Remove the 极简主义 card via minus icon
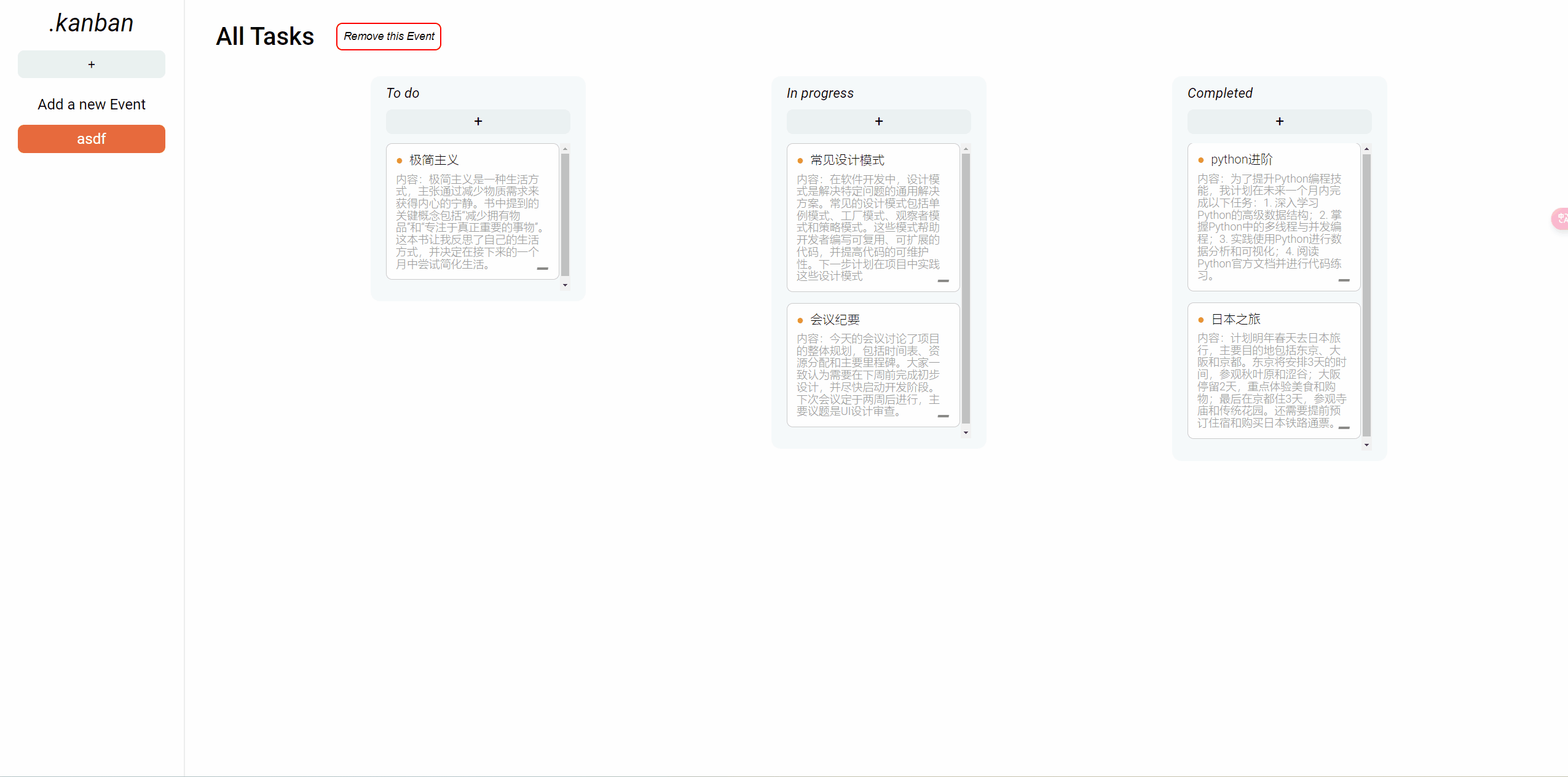The height and width of the screenshot is (777, 1568). [x=542, y=269]
